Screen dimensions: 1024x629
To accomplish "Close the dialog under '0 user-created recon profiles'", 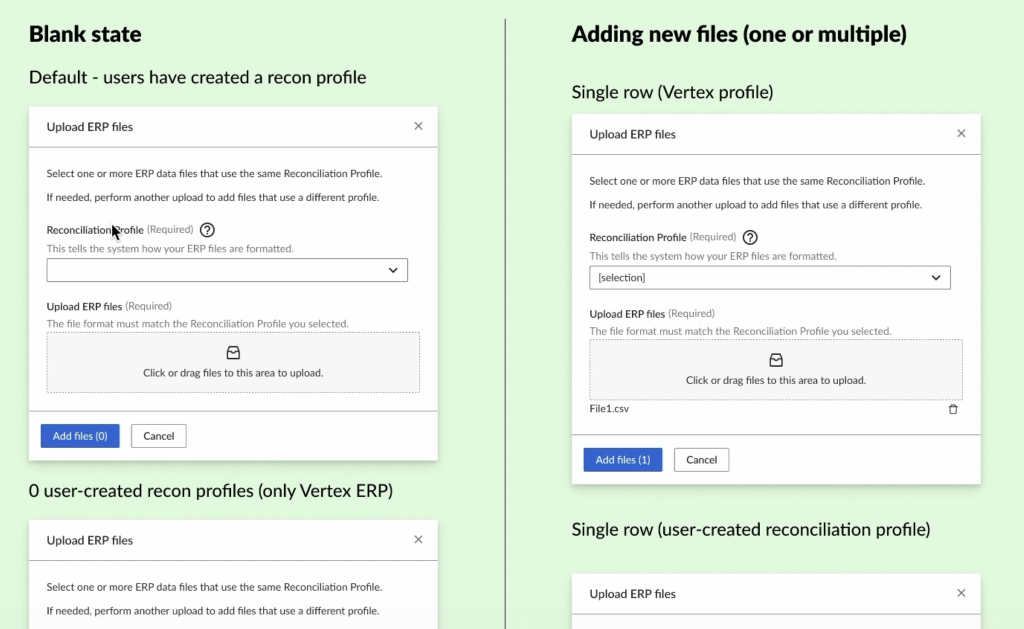I will [418, 539].
